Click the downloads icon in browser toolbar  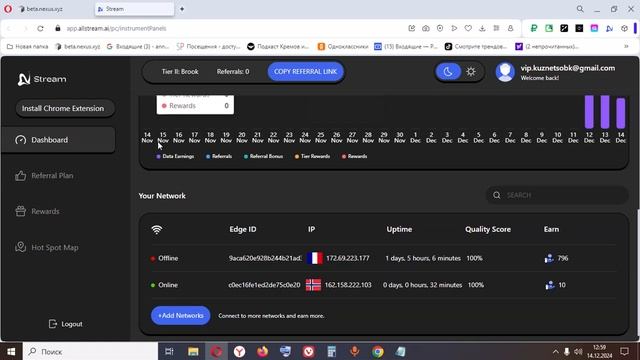coord(482,28)
